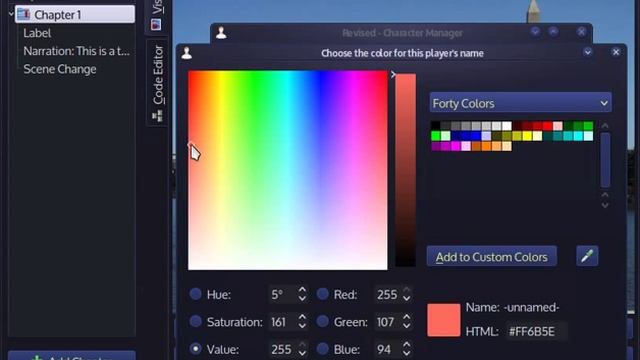Choose the pale cream yellow swatch
Screen dimensions: 640x360
[x=538, y=136]
